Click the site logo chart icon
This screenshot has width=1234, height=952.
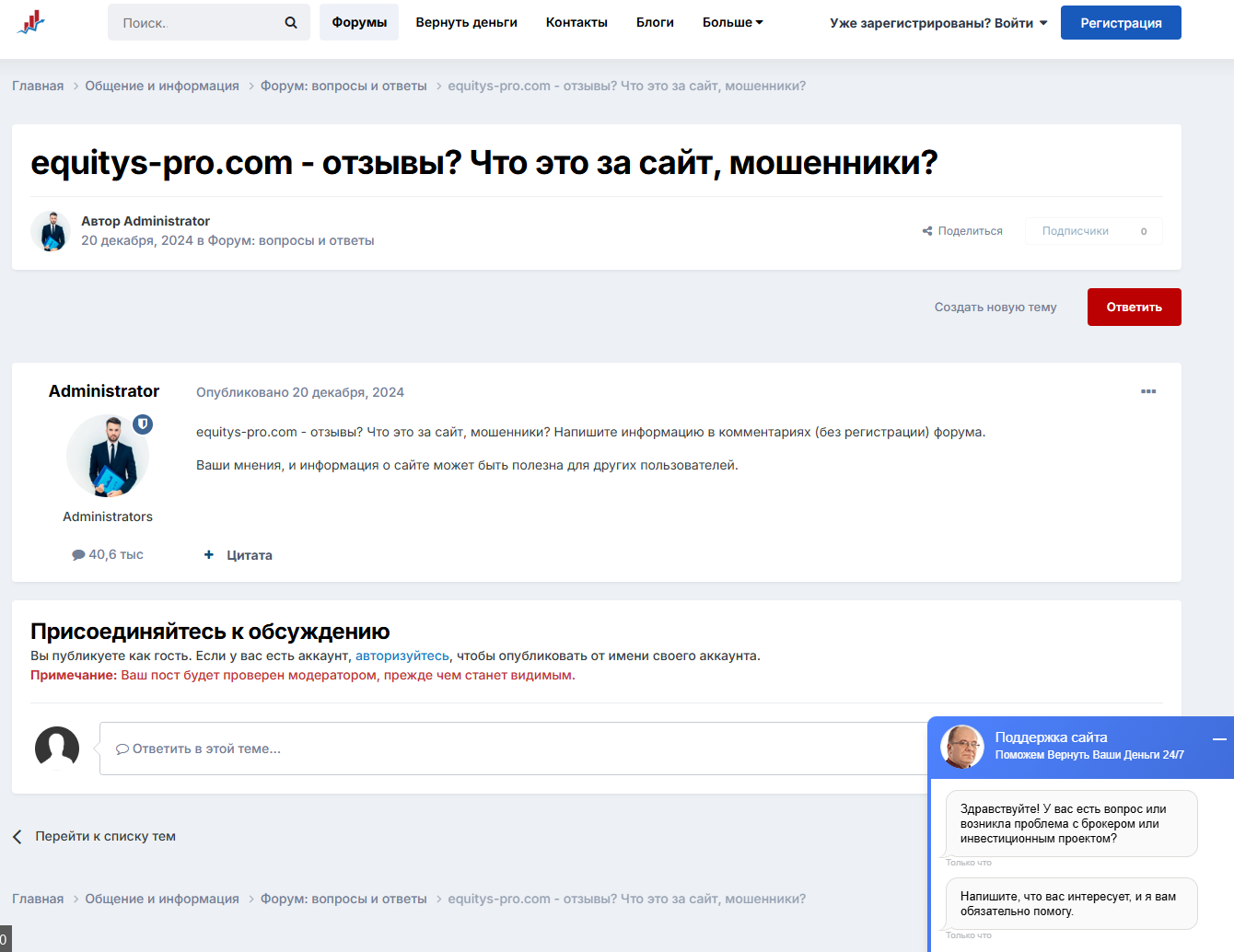[x=30, y=22]
